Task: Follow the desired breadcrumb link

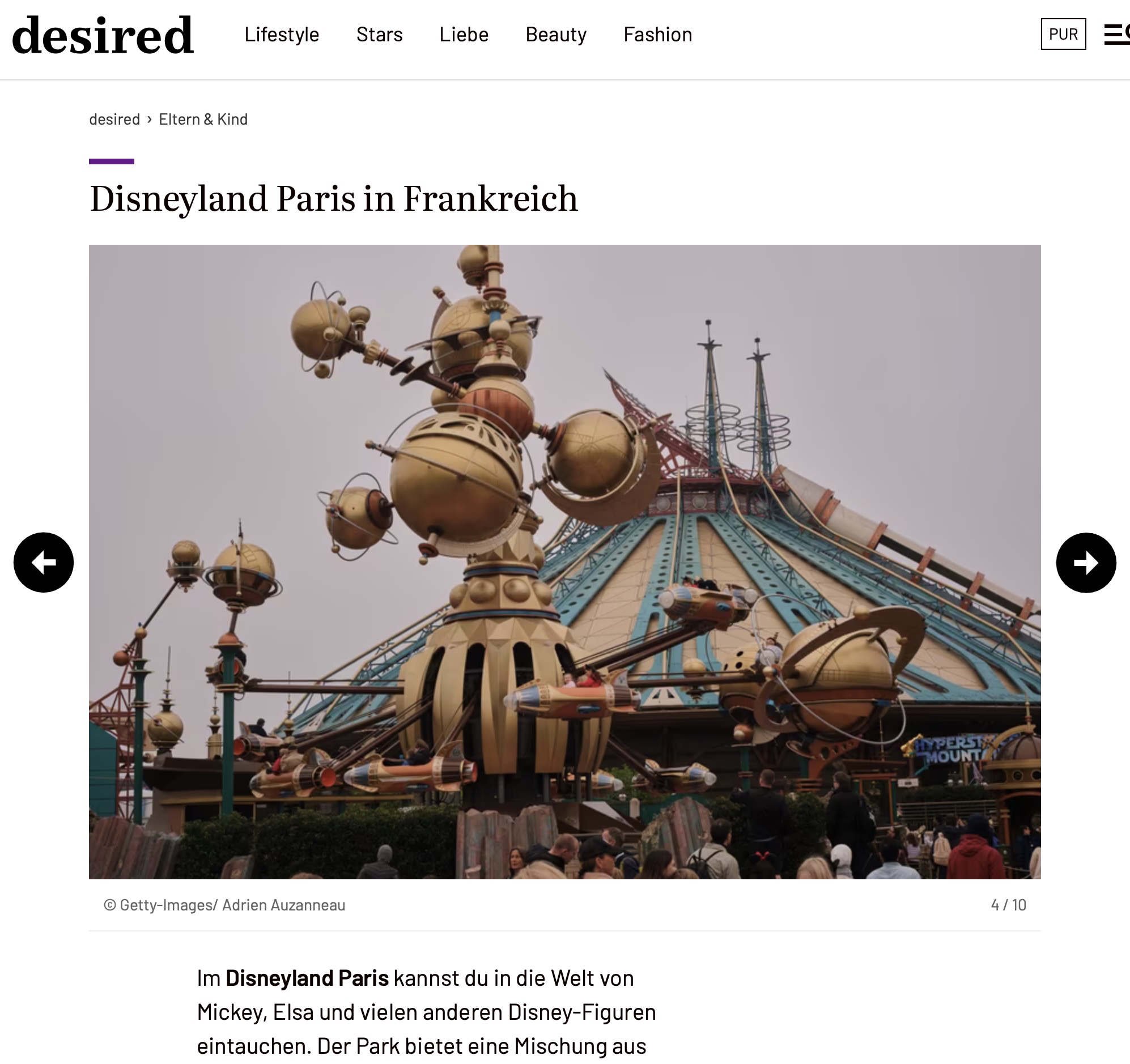Action: [x=115, y=120]
